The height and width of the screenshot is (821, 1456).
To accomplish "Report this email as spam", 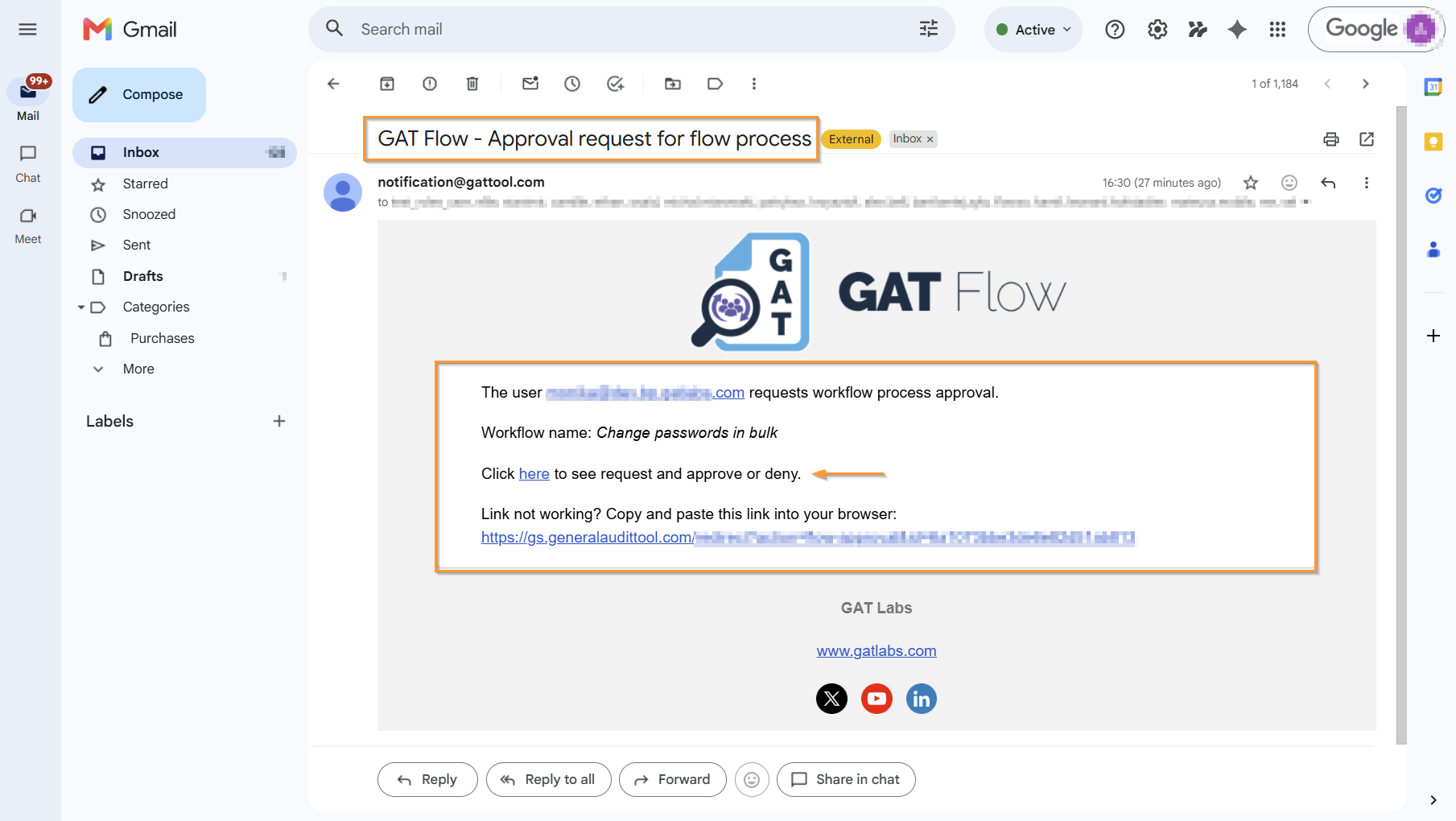I will coord(430,84).
